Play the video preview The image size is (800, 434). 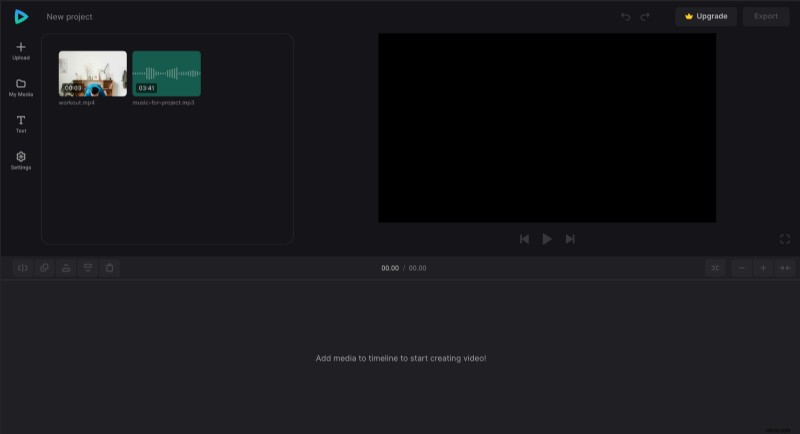tap(547, 239)
